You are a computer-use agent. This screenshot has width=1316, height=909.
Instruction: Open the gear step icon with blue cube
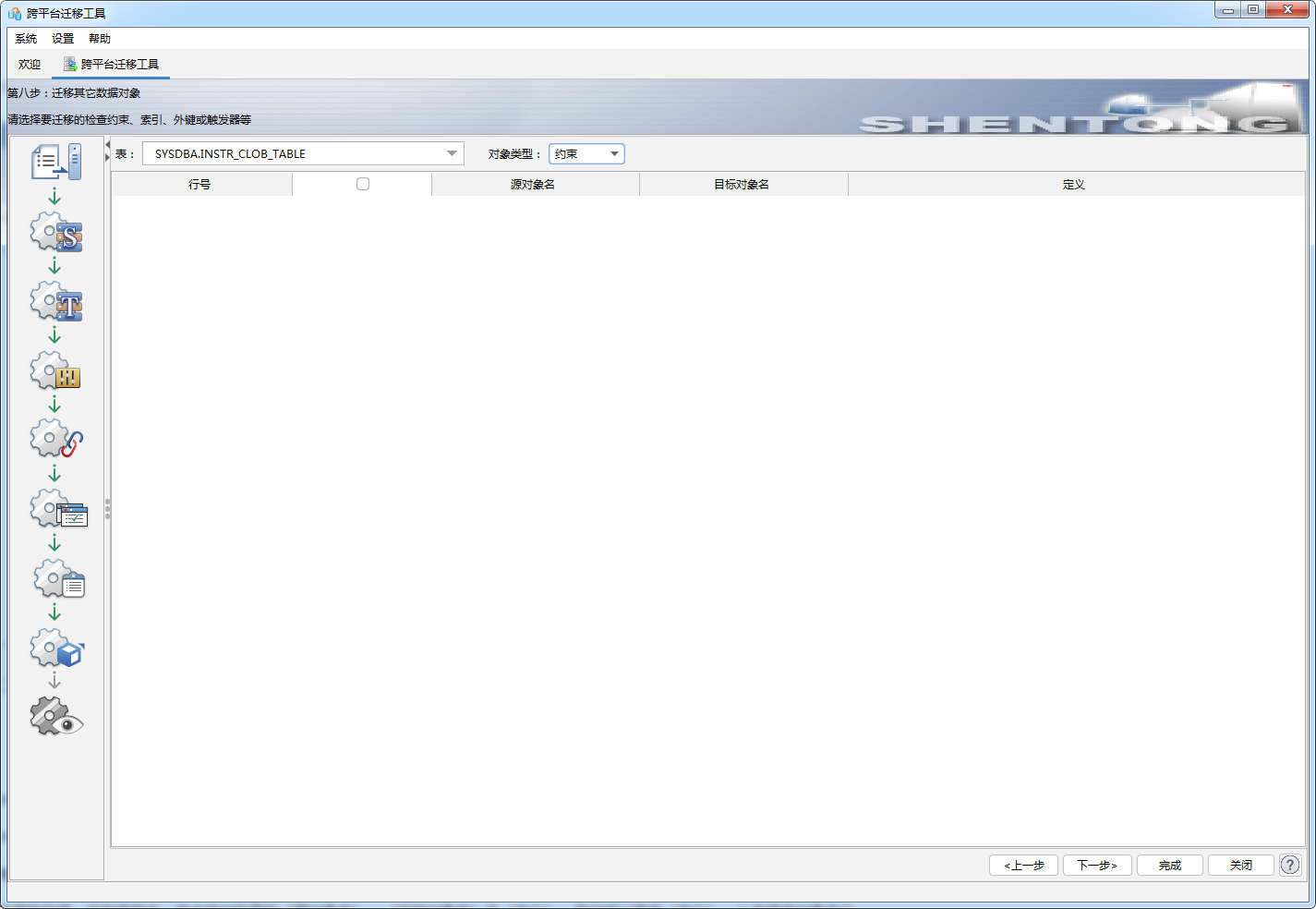[56, 648]
